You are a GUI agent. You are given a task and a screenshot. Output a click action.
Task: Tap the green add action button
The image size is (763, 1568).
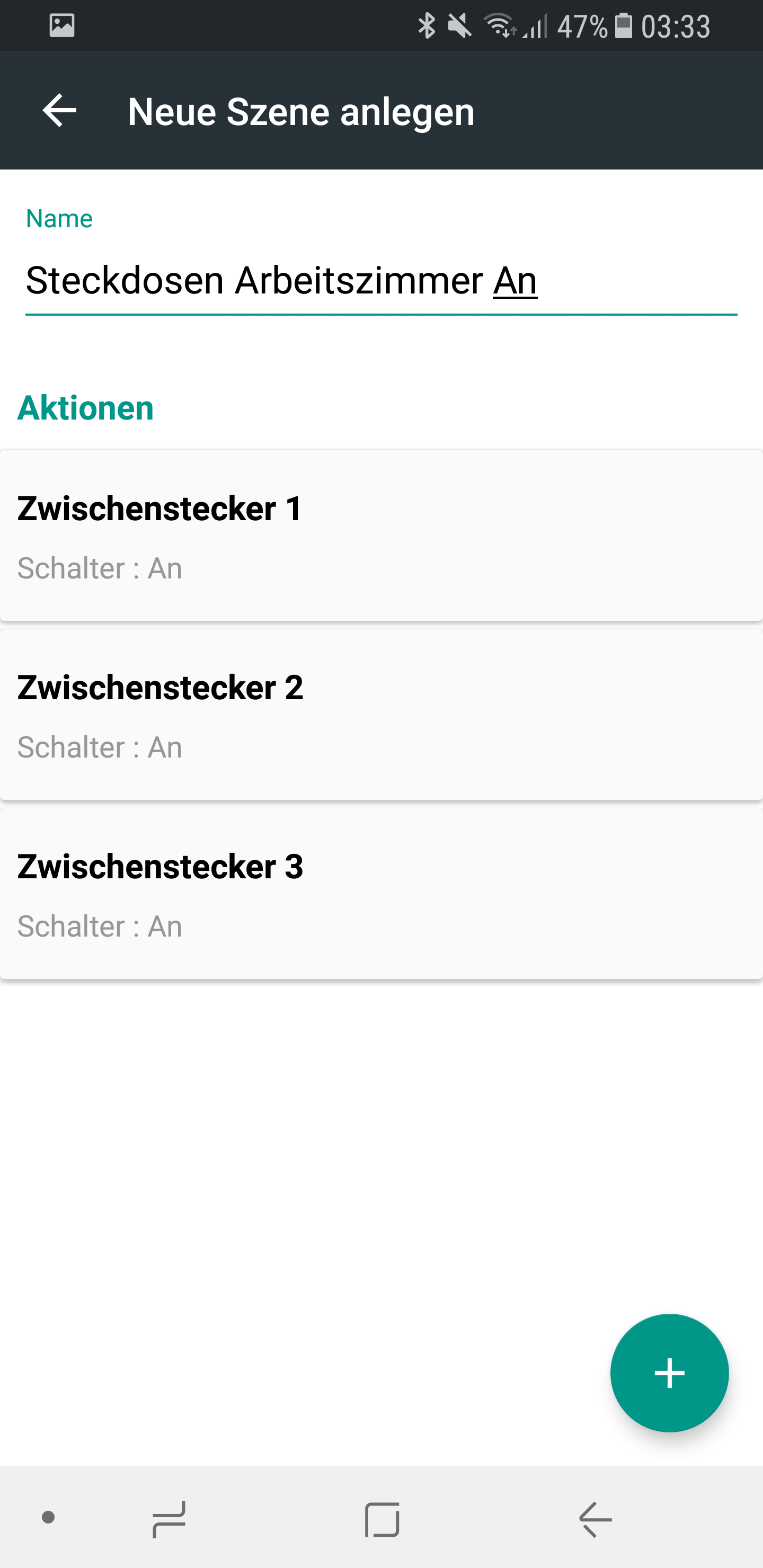pos(669,1373)
